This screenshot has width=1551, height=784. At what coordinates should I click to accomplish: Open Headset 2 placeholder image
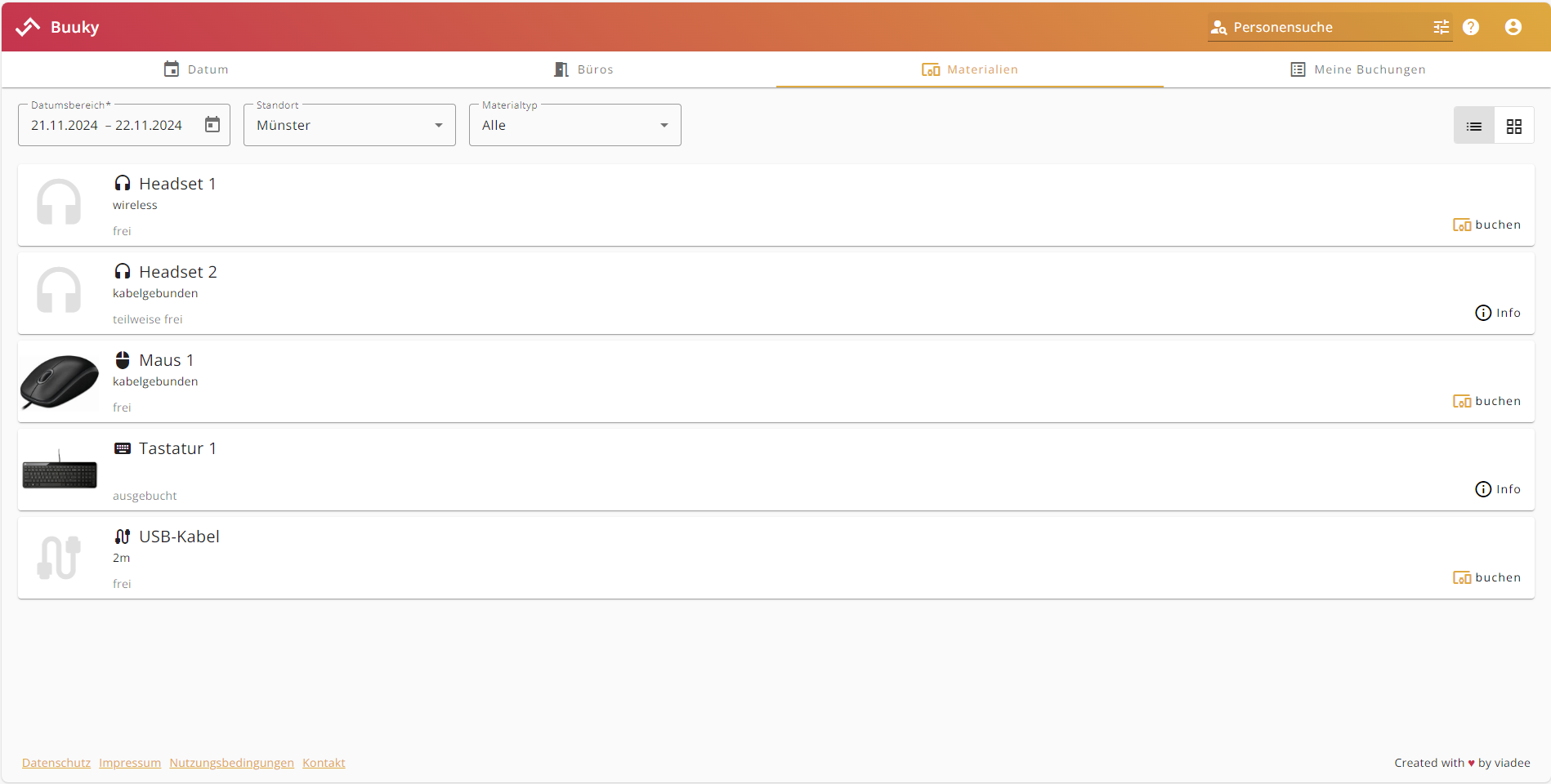(x=59, y=291)
